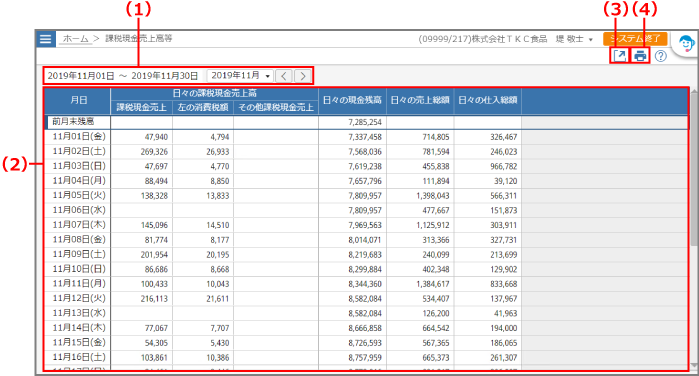699x376 pixels.
Task: Go to previous month arrow button
Action: coord(284,76)
